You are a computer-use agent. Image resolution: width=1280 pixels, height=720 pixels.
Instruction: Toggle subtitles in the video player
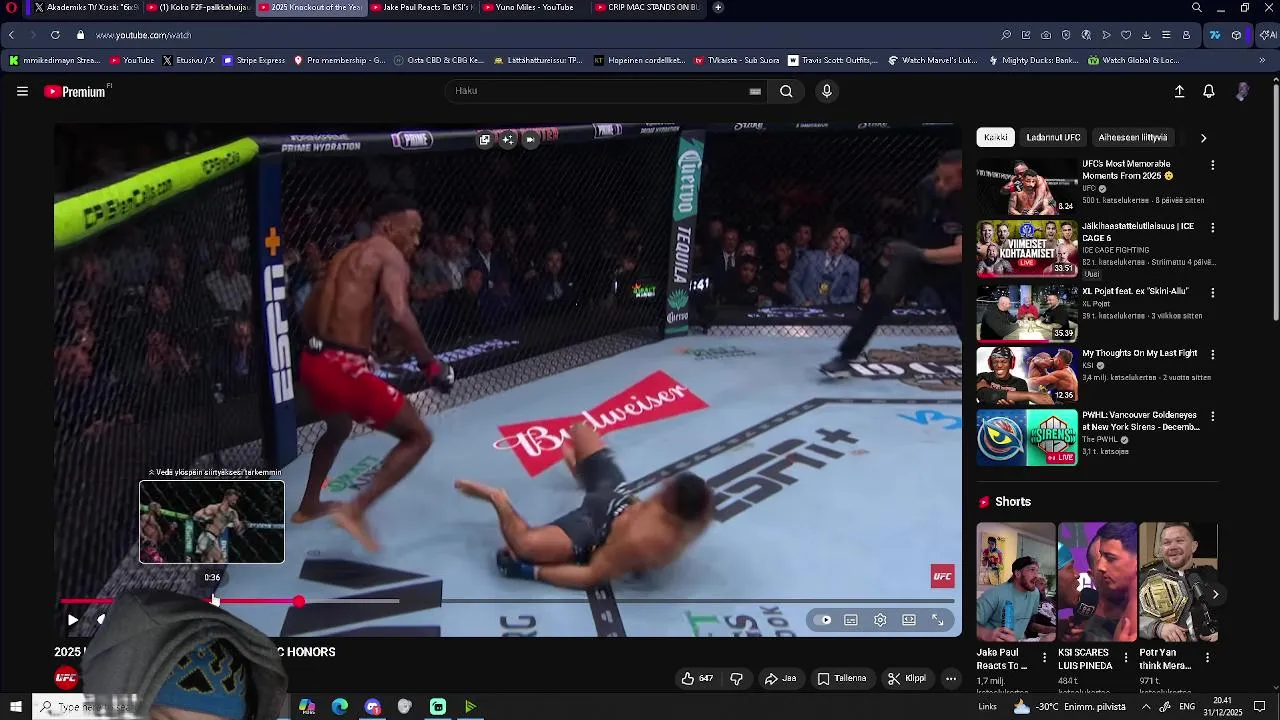click(851, 620)
